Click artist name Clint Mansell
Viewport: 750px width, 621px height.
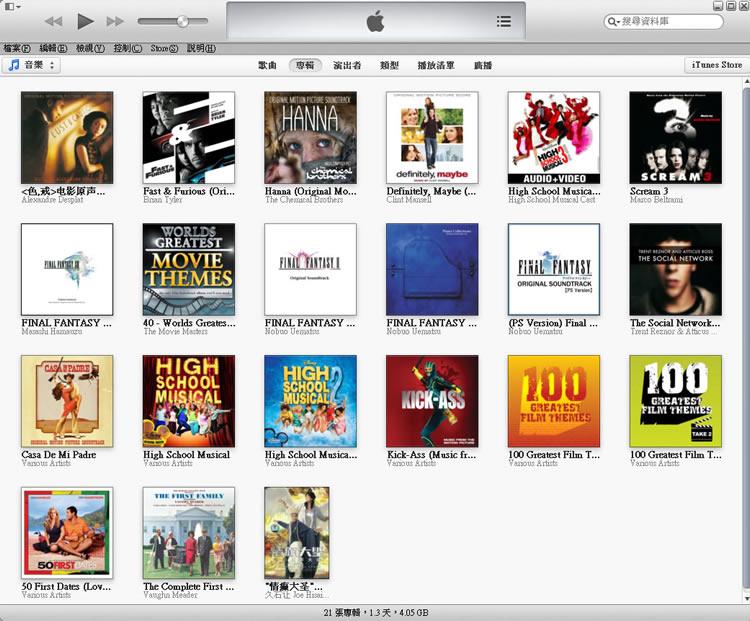(409, 200)
